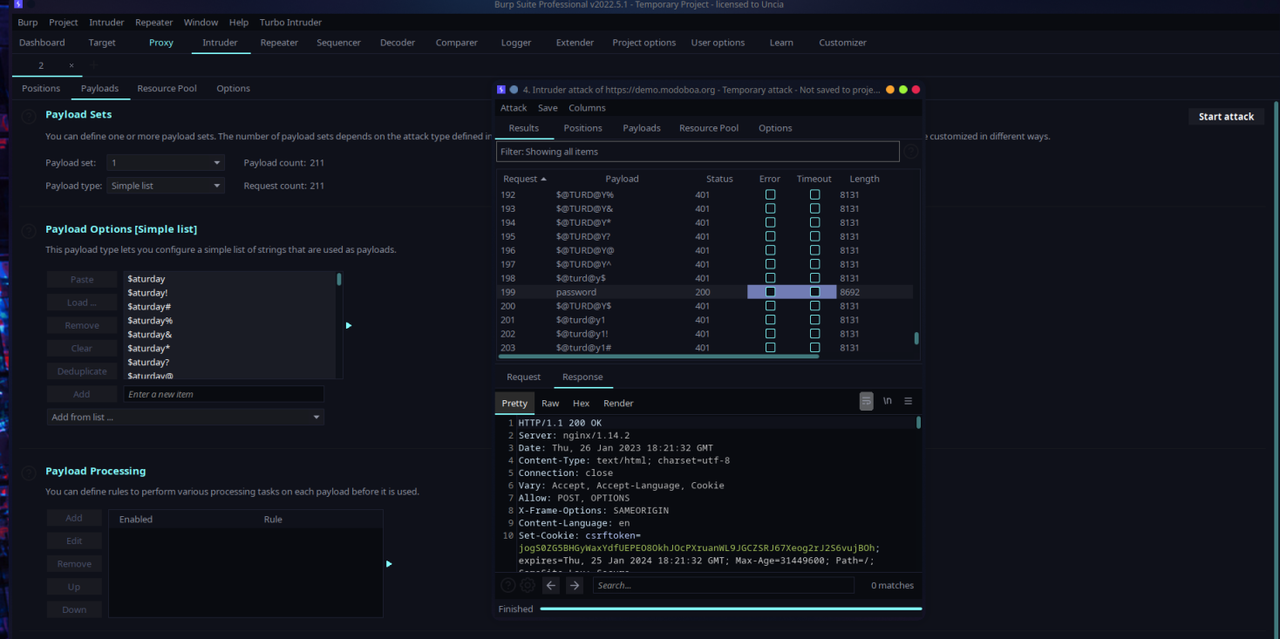Screen dimensions: 1280x639
Task: Click help icon beside the response search
Action: click(507, 585)
